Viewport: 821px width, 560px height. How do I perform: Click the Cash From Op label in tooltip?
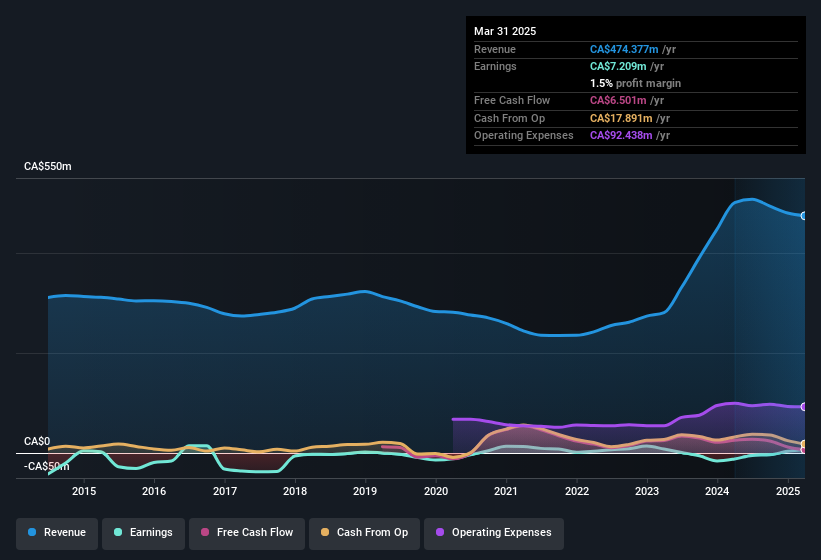point(509,118)
